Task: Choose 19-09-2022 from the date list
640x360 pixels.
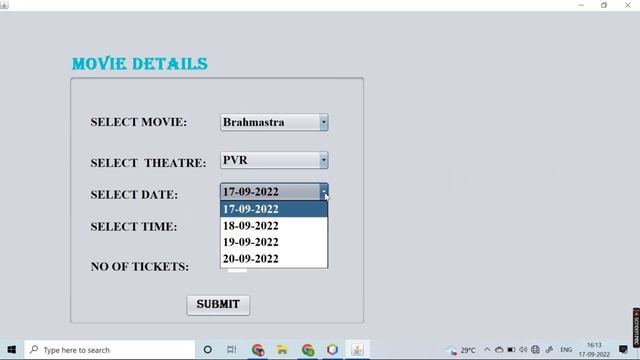Action: point(274,242)
